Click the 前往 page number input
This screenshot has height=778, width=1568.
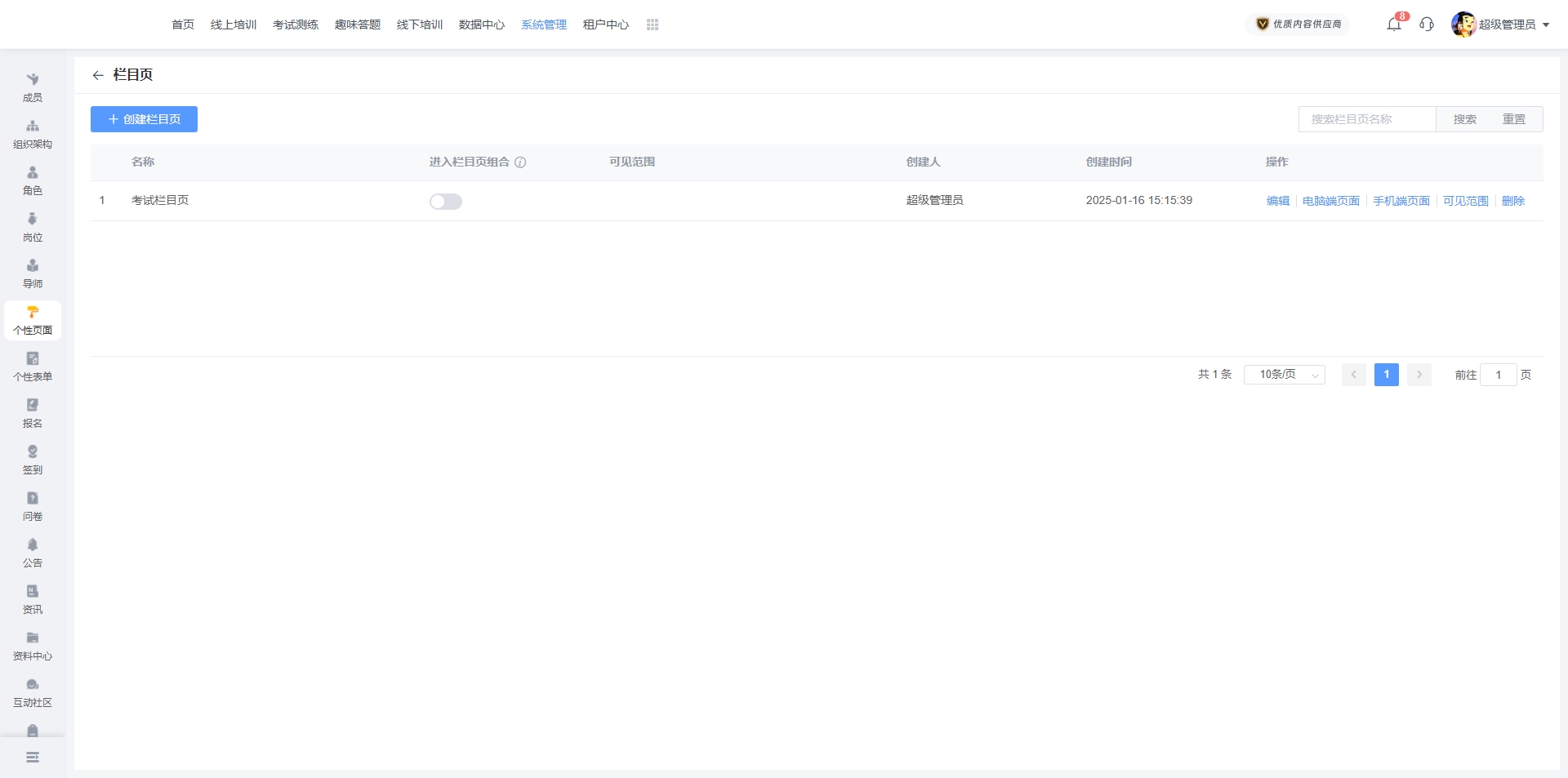pyautogui.click(x=1498, y=375)
